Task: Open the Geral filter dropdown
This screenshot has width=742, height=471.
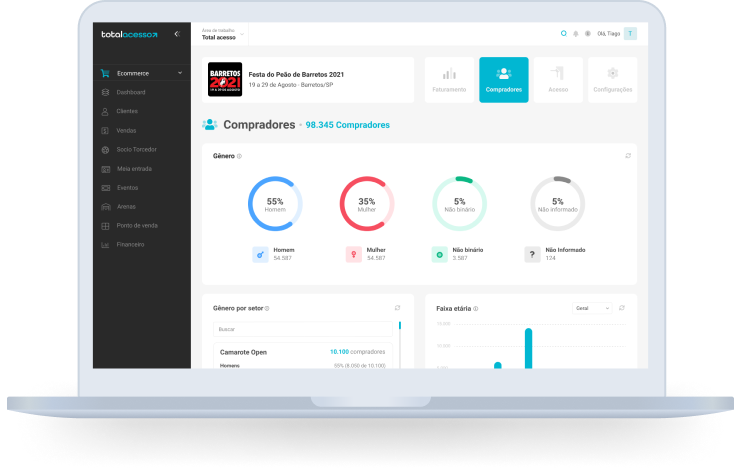Action: pyautogui.click(x=591, y=308)
